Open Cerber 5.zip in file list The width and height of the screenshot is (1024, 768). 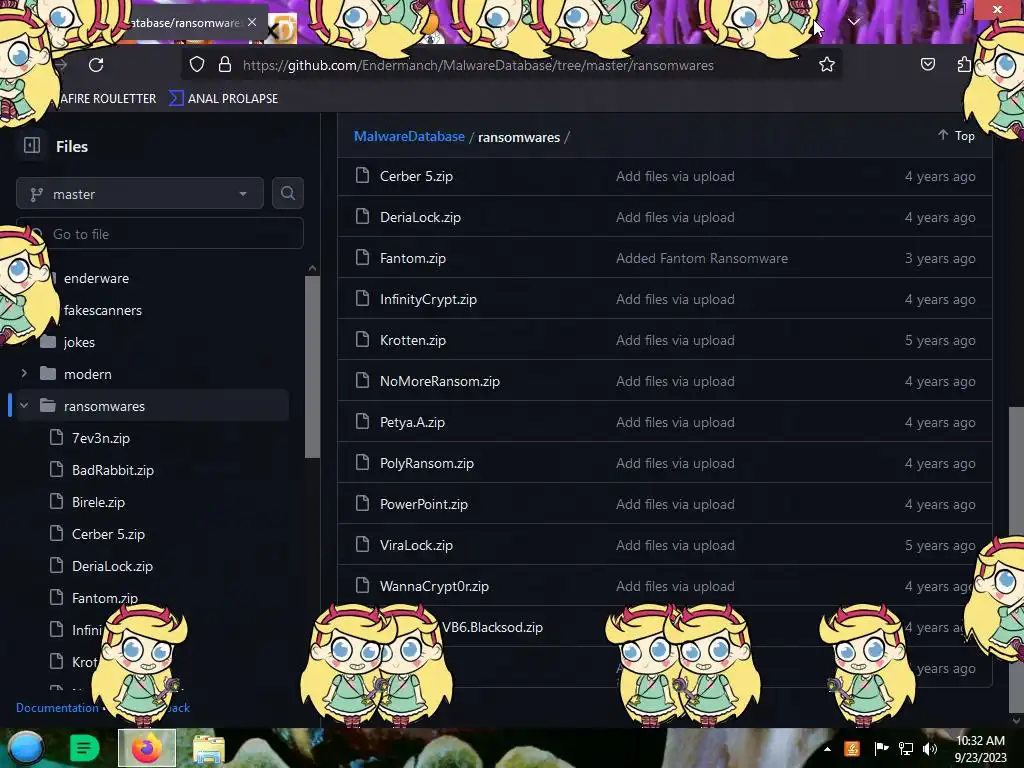click(x=416, y=176)
